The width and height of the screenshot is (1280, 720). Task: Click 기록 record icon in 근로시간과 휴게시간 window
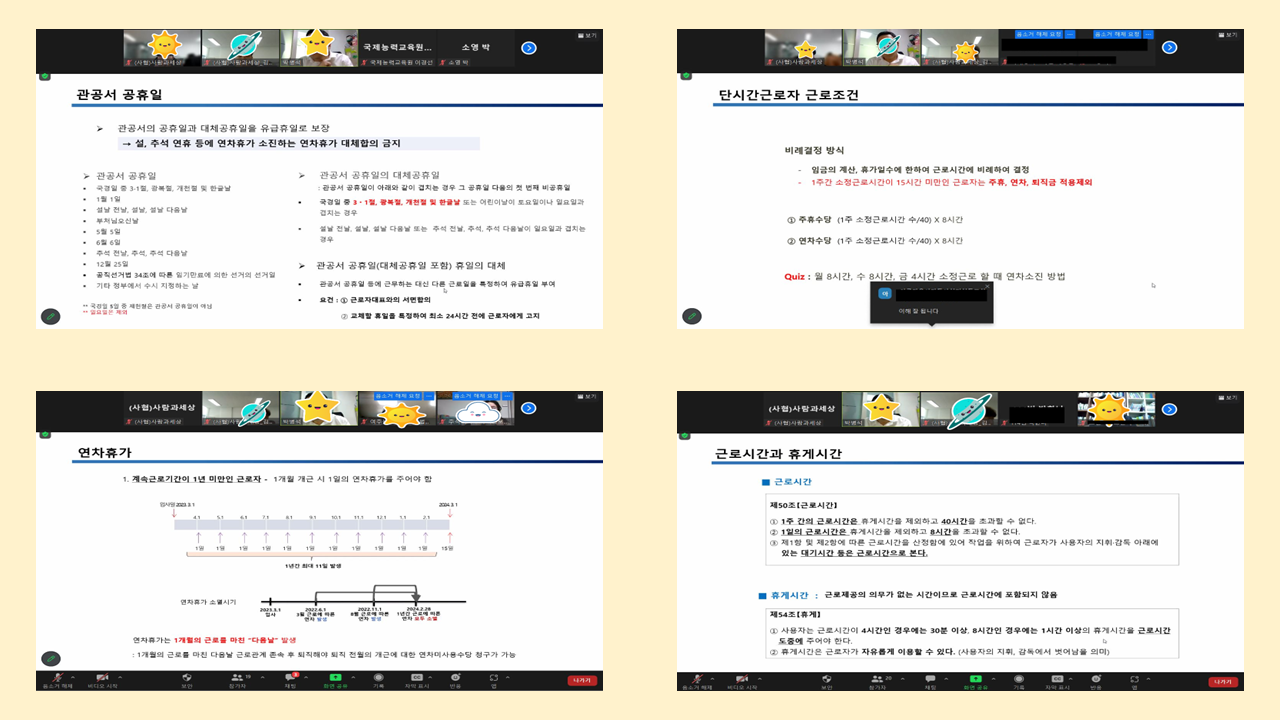point(1018,679)
